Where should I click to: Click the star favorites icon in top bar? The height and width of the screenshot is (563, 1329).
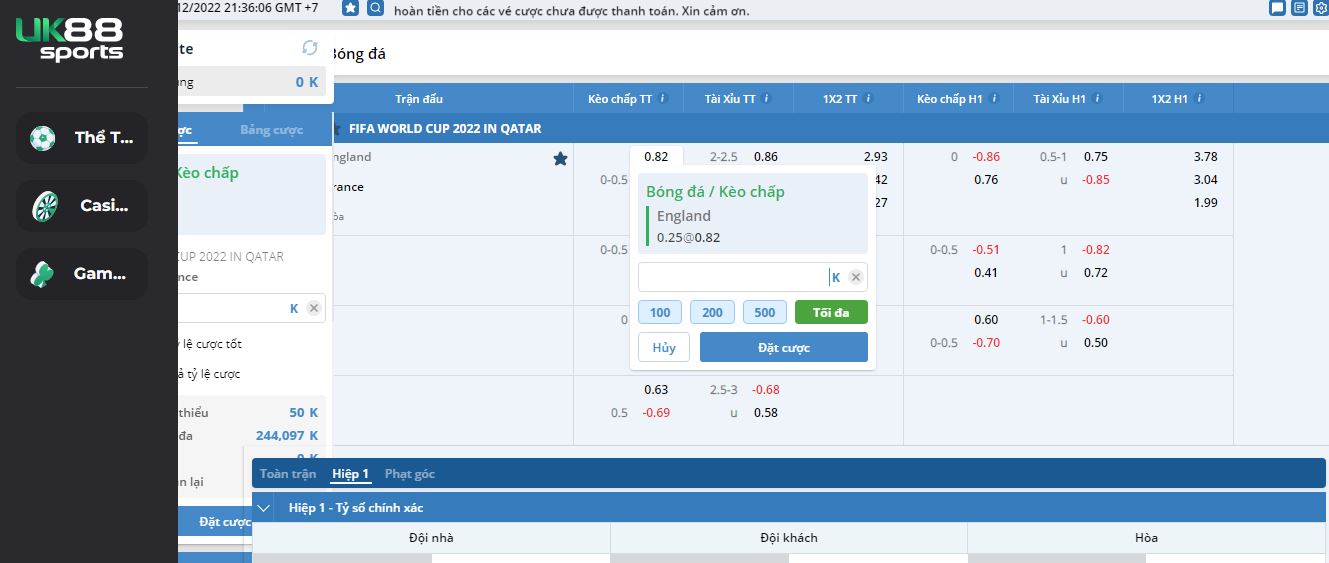[x=350, y=8]
